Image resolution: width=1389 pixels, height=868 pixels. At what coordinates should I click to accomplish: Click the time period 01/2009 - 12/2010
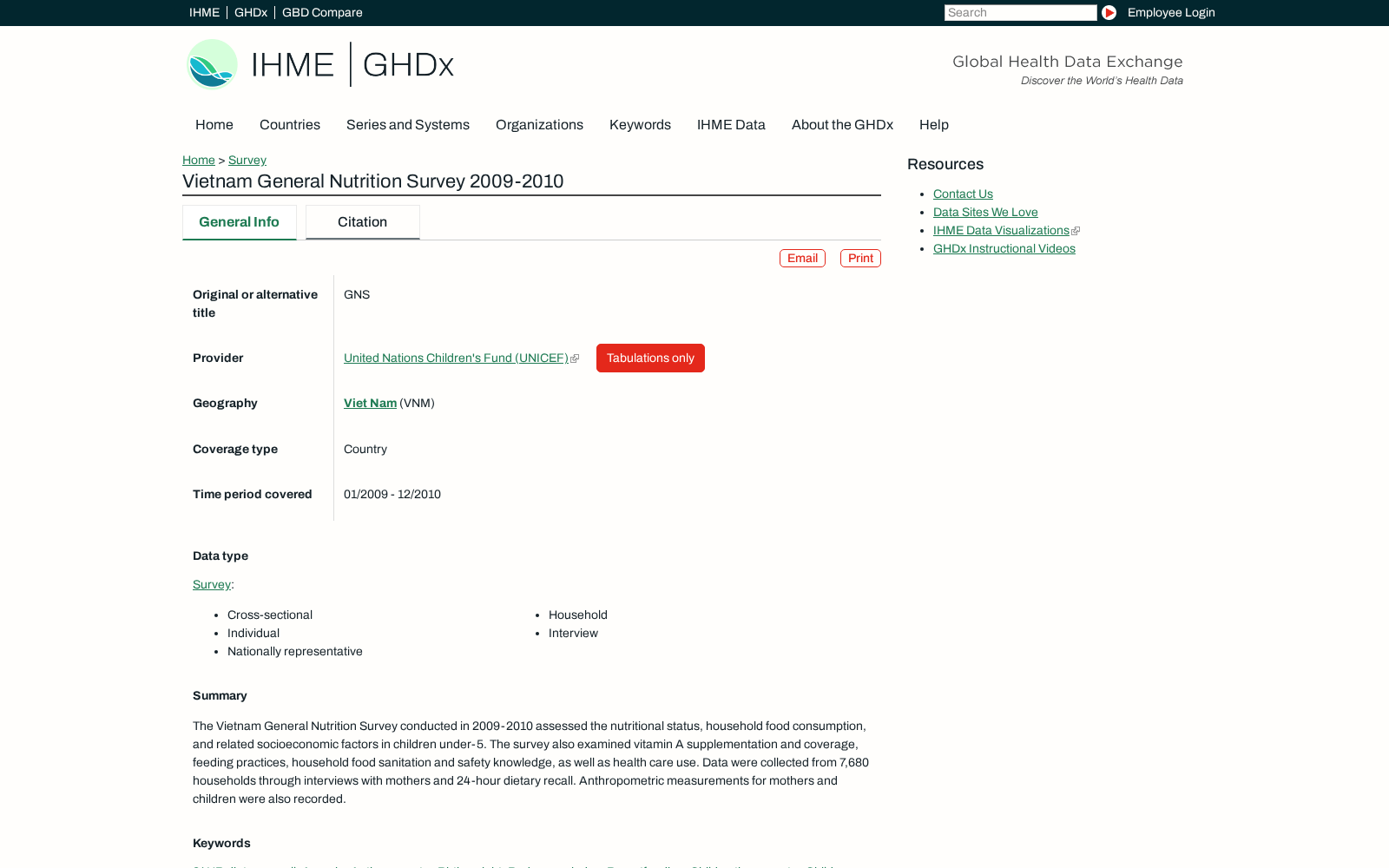392,494
